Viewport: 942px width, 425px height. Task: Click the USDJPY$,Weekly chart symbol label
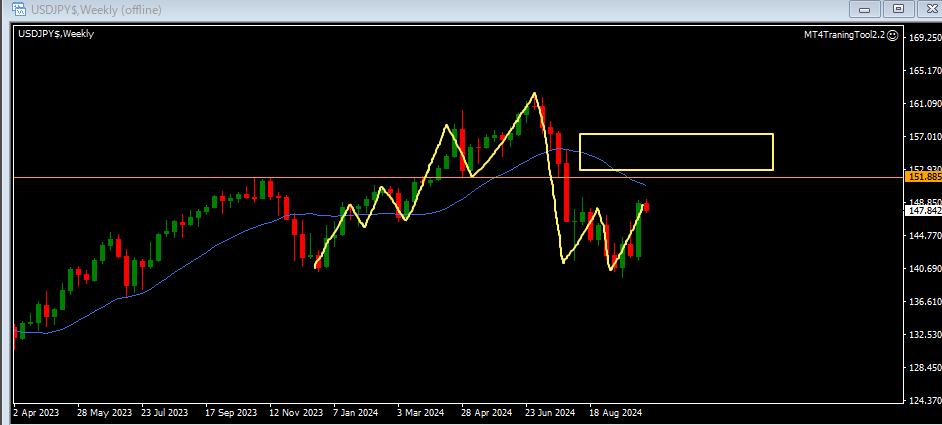(x=57, y=34)
